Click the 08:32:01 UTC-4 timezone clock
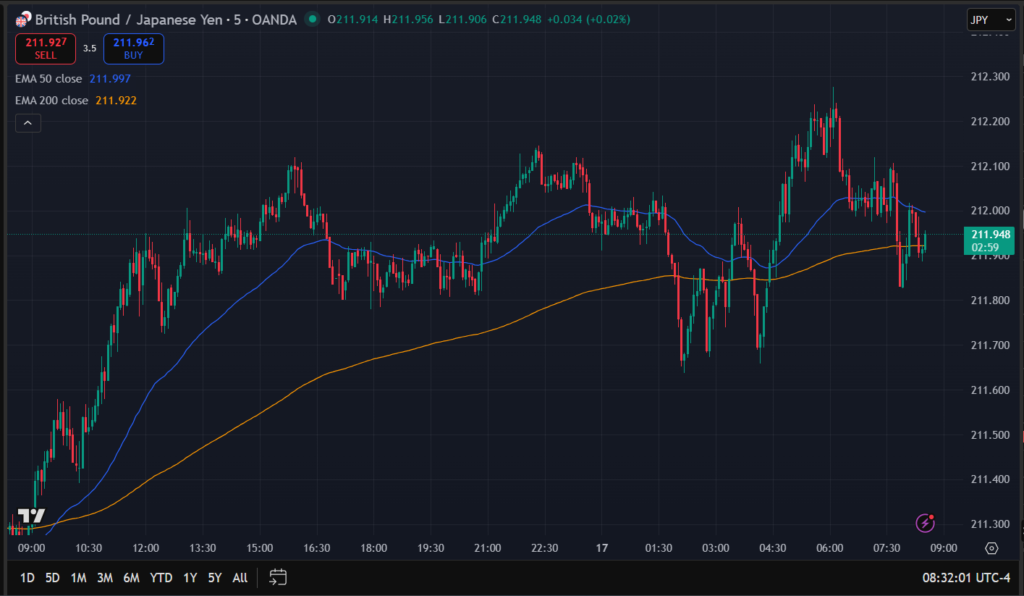Screen dimensions: 1024x596 [x=966, y=578]
